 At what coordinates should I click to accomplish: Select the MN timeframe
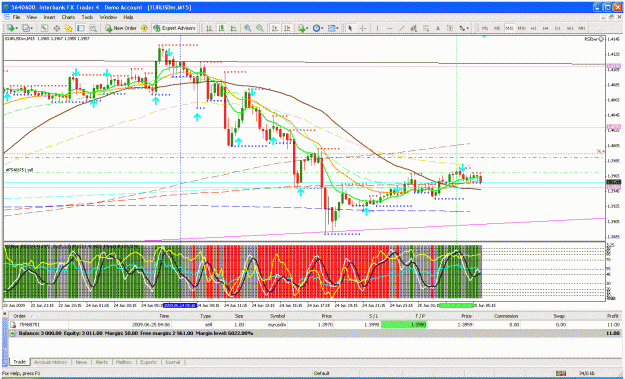pos(582,28)
